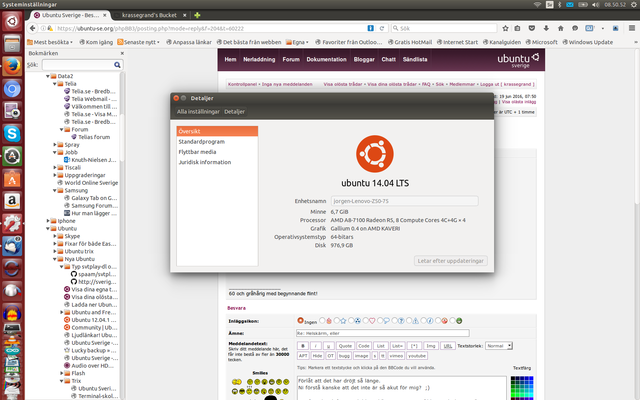Screen dimensions: 640x400
Task: Open the Textstorlek Normal dropdown
Action: coord(499,346)
